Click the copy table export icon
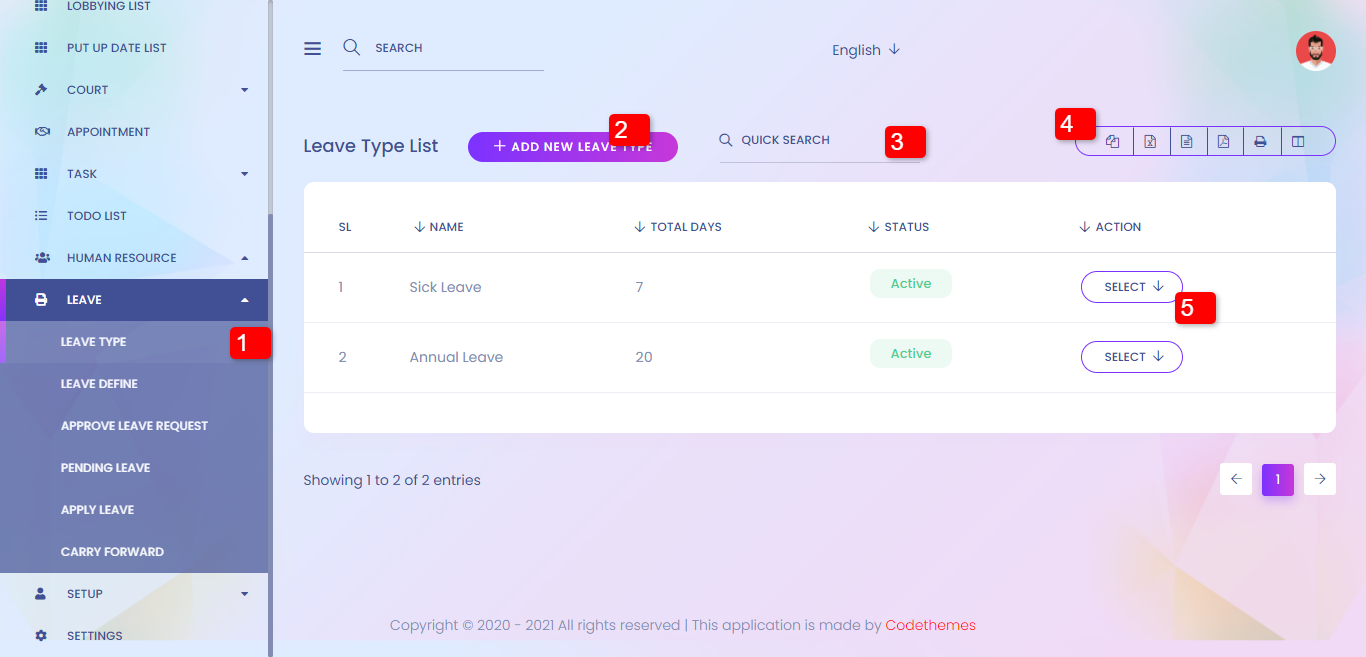Viewport: 1366px width, 657px height. [x=1113, y=142]
